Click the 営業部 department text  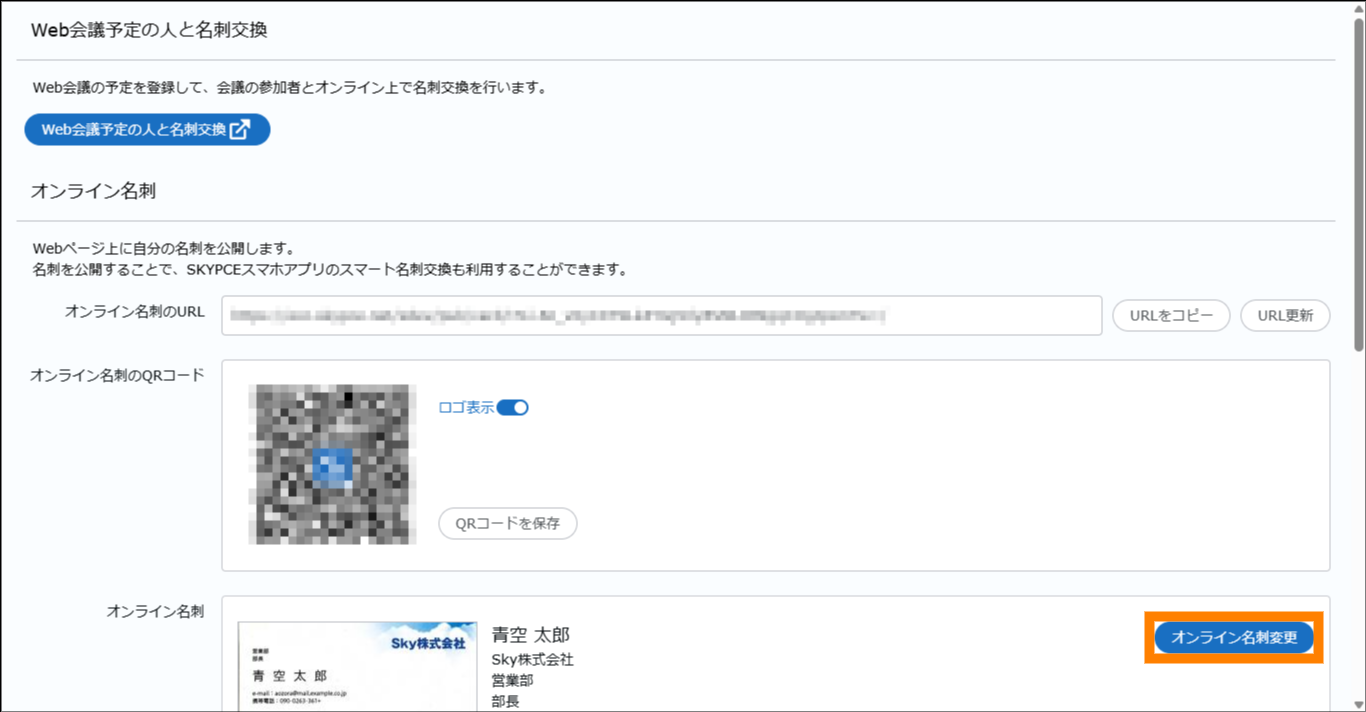coord(513,681)
